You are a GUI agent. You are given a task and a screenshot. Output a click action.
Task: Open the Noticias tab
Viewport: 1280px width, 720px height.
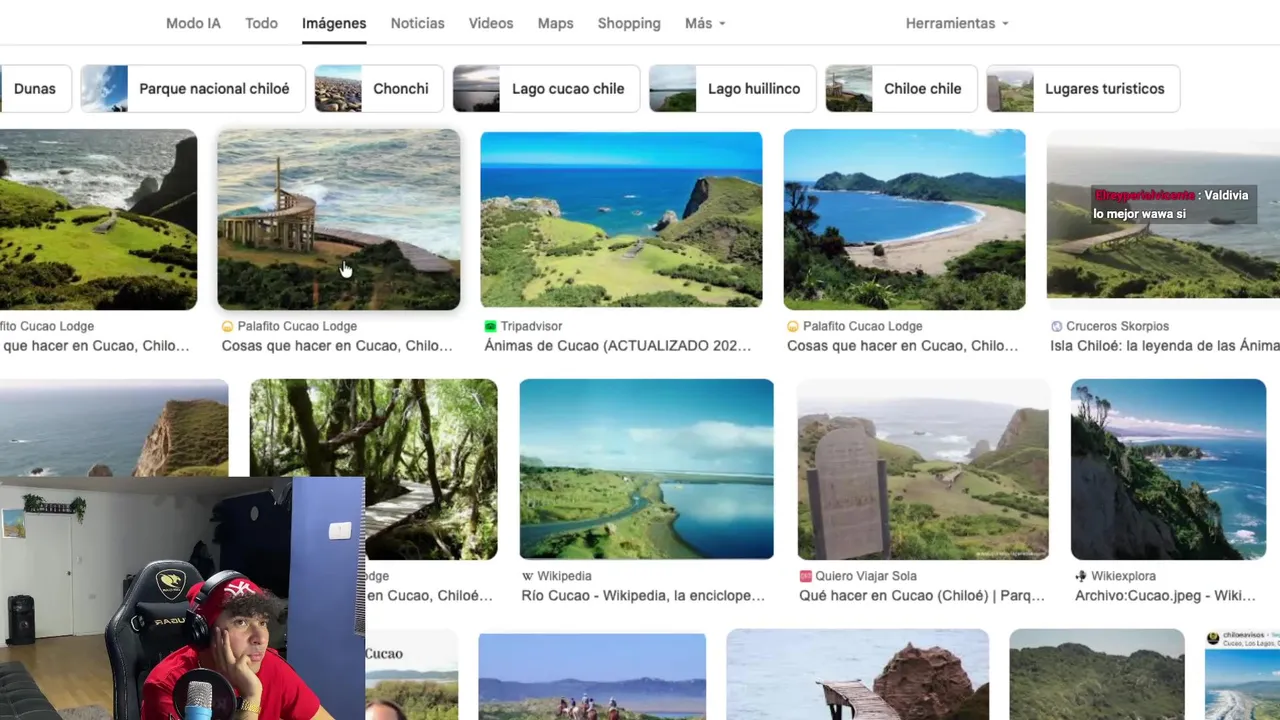coord(417,23)
